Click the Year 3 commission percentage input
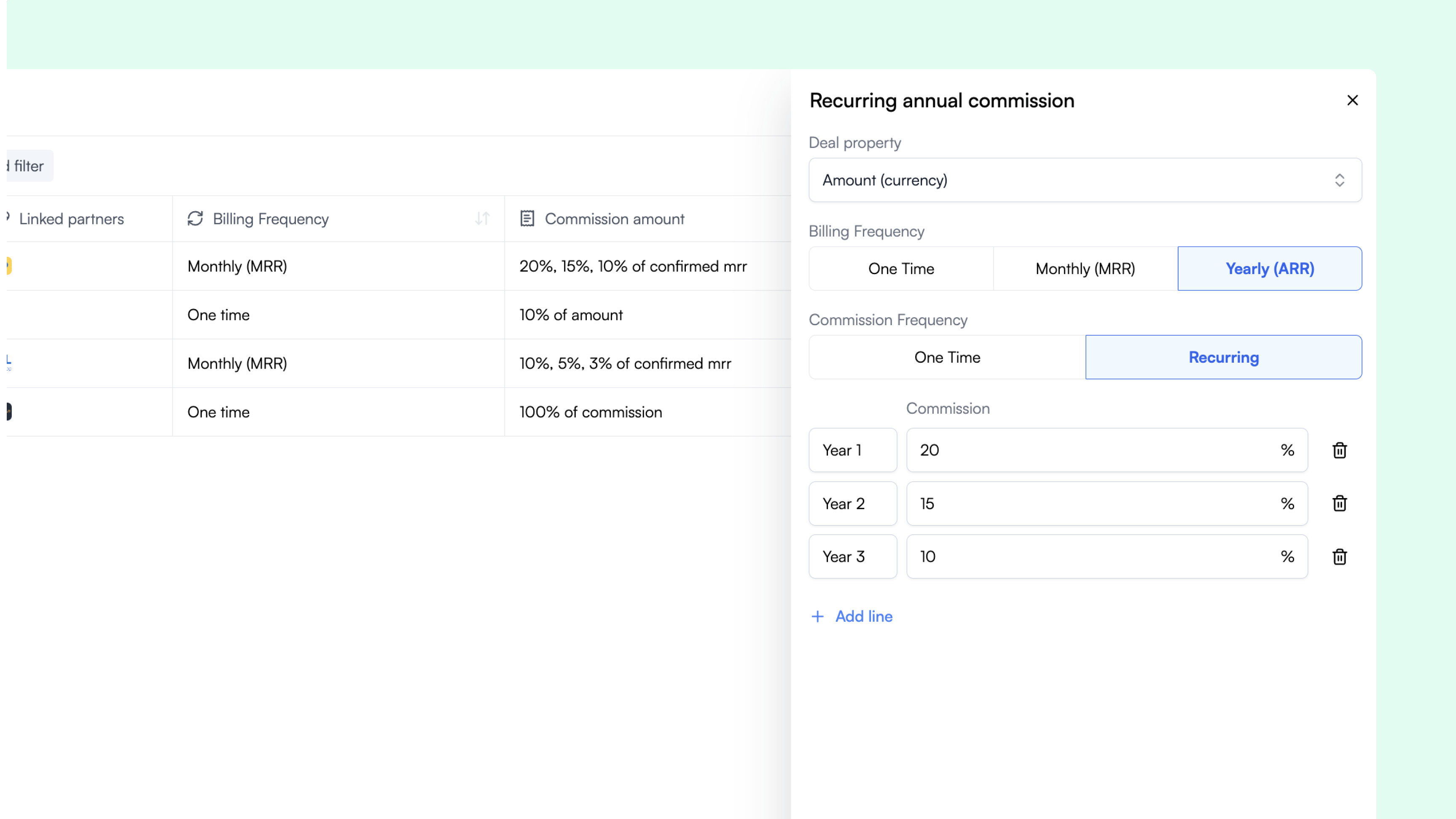Viewport: 1456px width, 819px height. 1091,557
